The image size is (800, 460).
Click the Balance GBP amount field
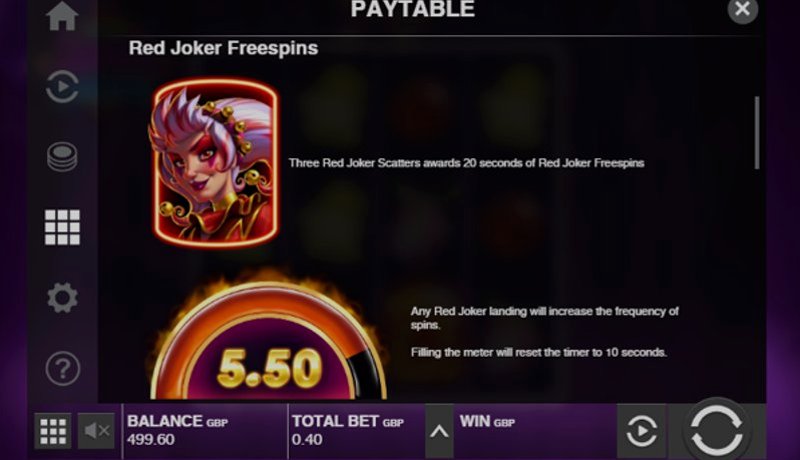[205, 431]
